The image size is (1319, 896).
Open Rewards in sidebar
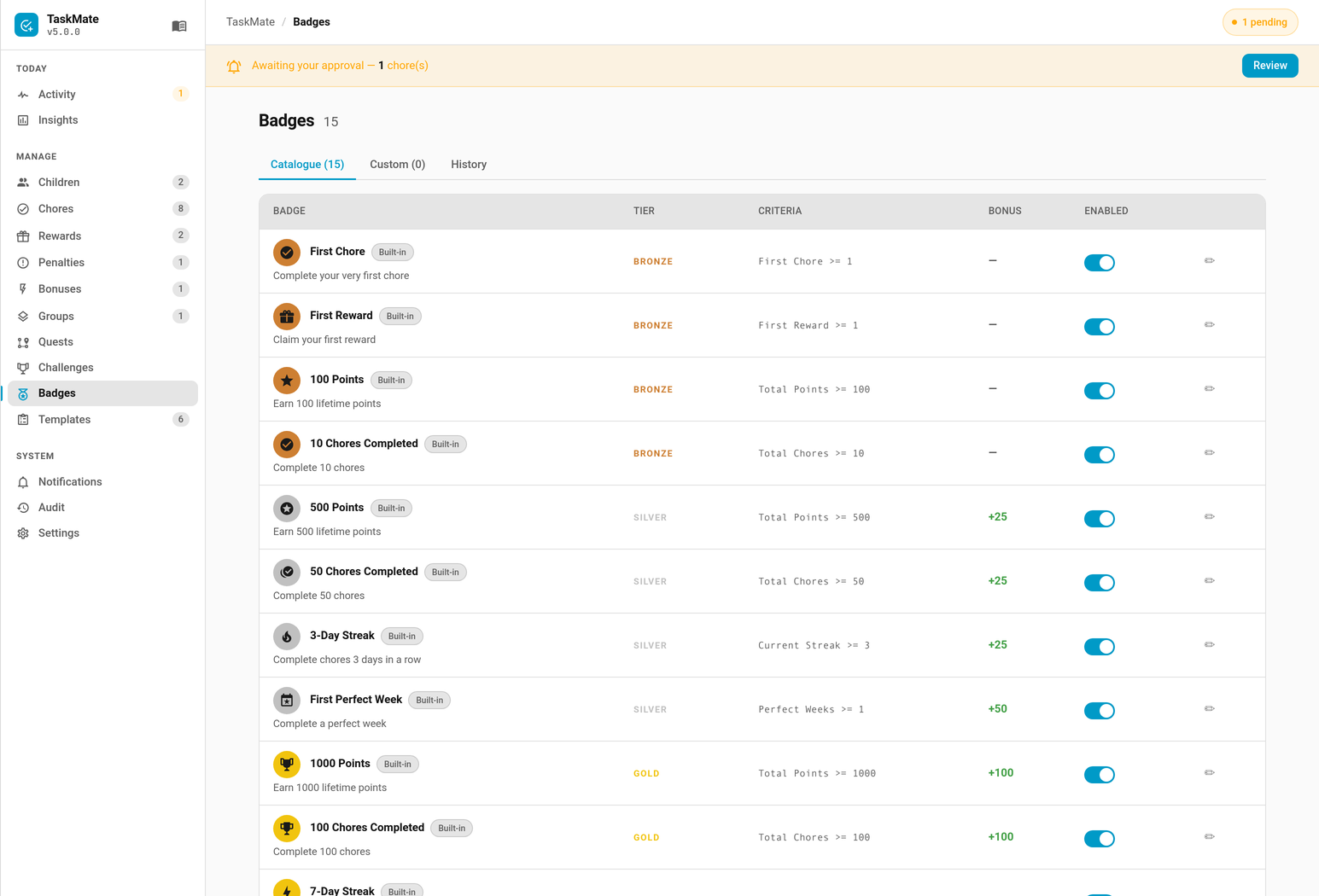pos(102,236)
